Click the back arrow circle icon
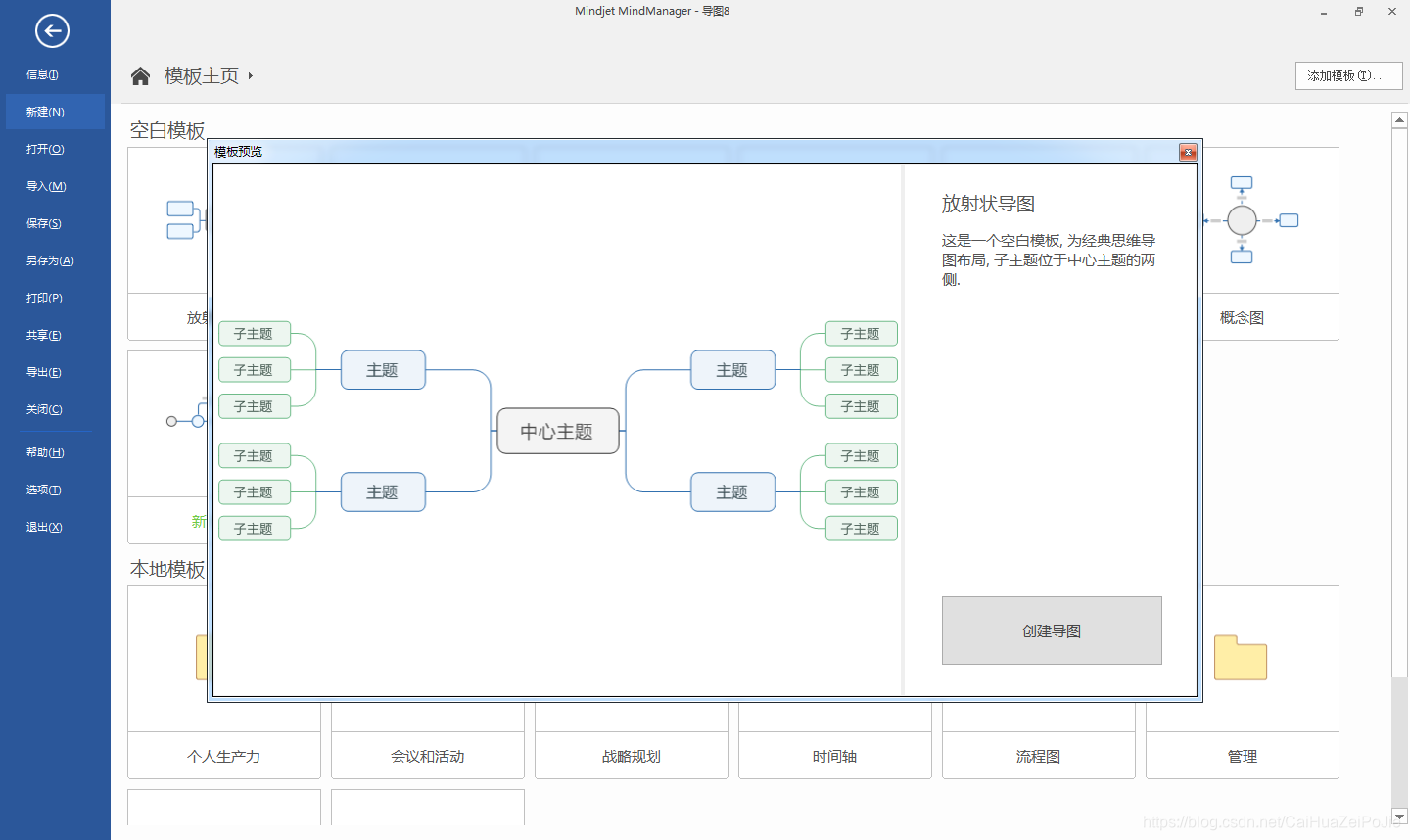 click(52, 31)
